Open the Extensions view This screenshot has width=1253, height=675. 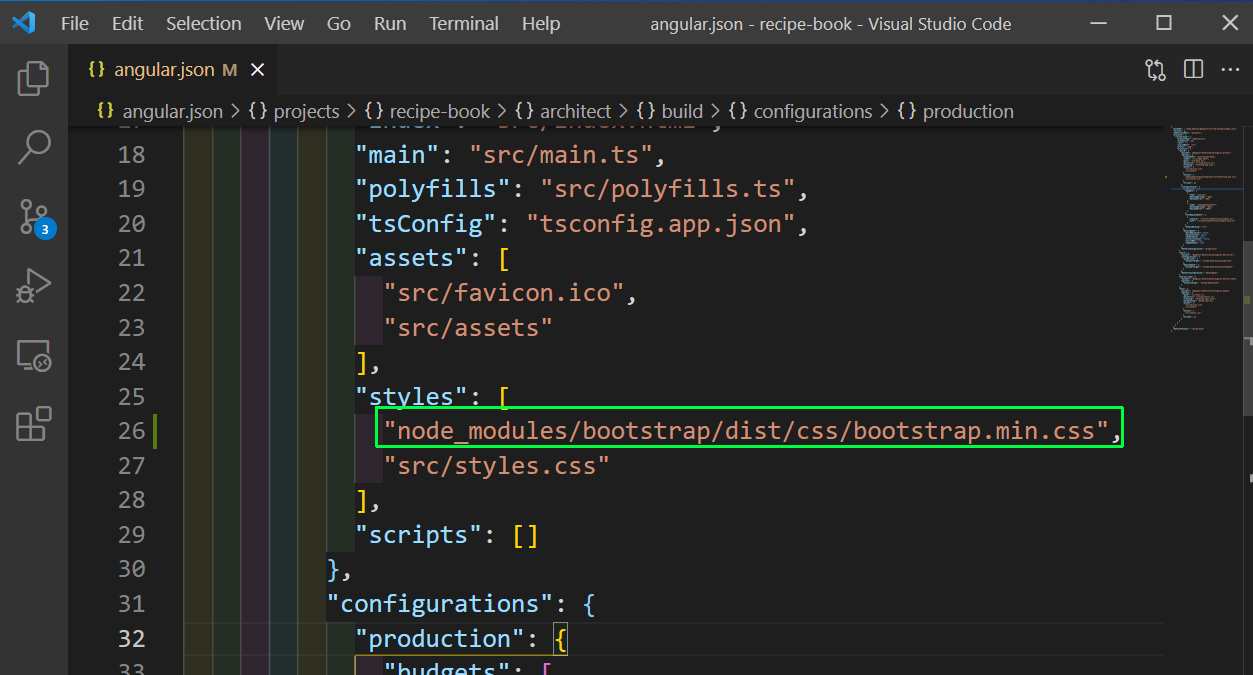34,424
